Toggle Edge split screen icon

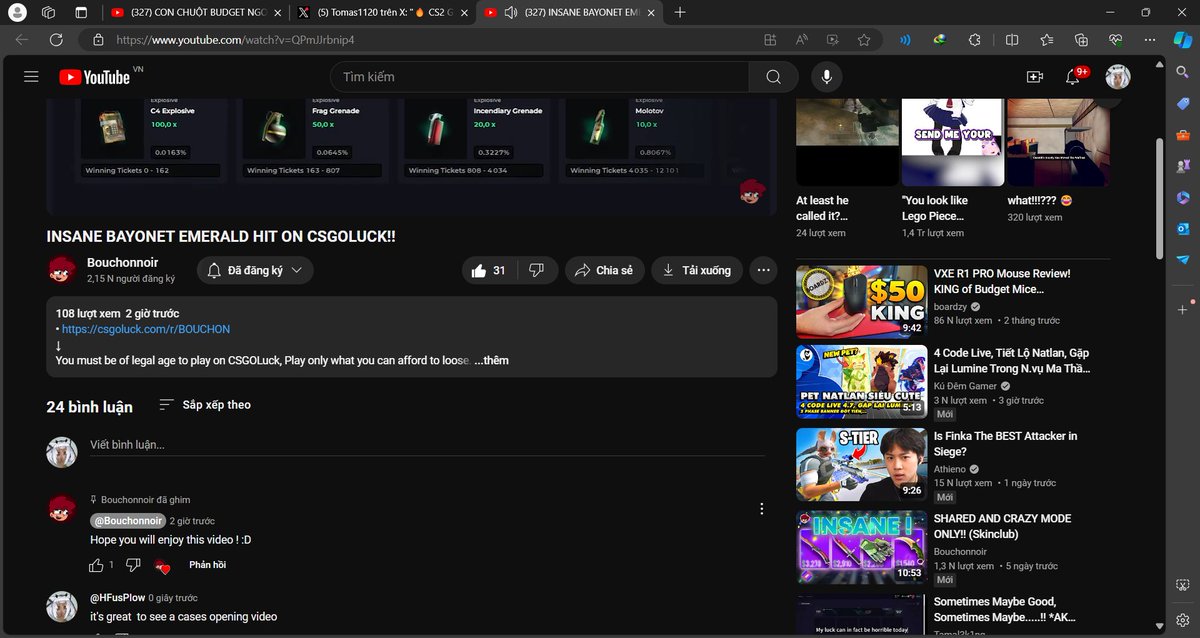pos(1012,40)
